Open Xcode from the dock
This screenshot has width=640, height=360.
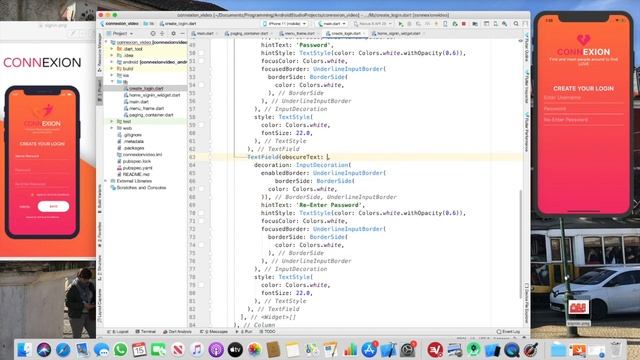click(x=388, y=350)
